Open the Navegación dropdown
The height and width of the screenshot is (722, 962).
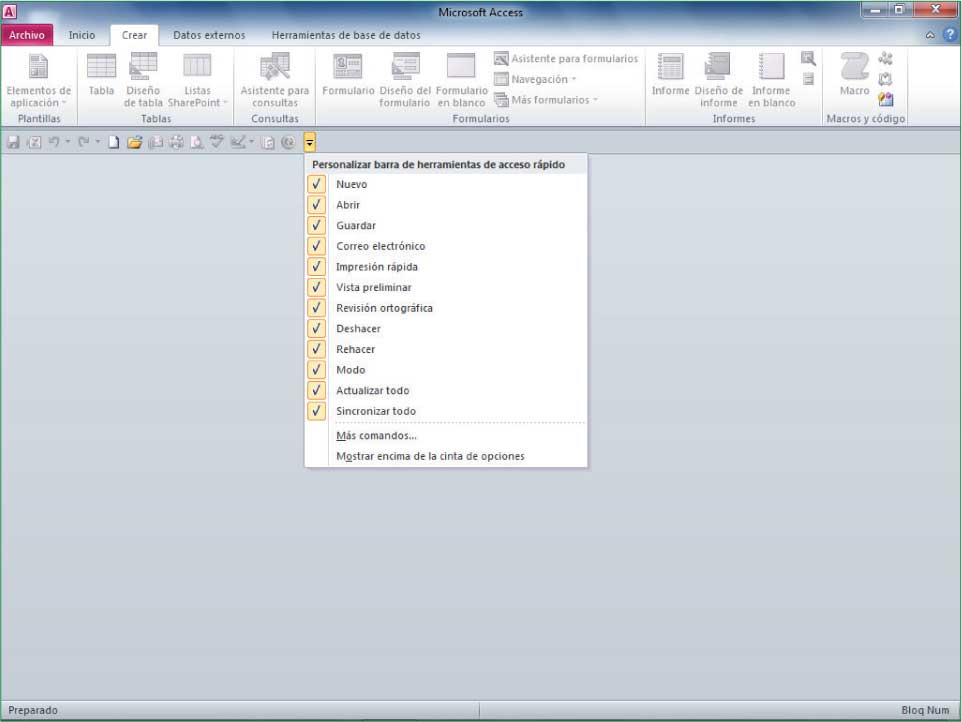click(536, 79)
